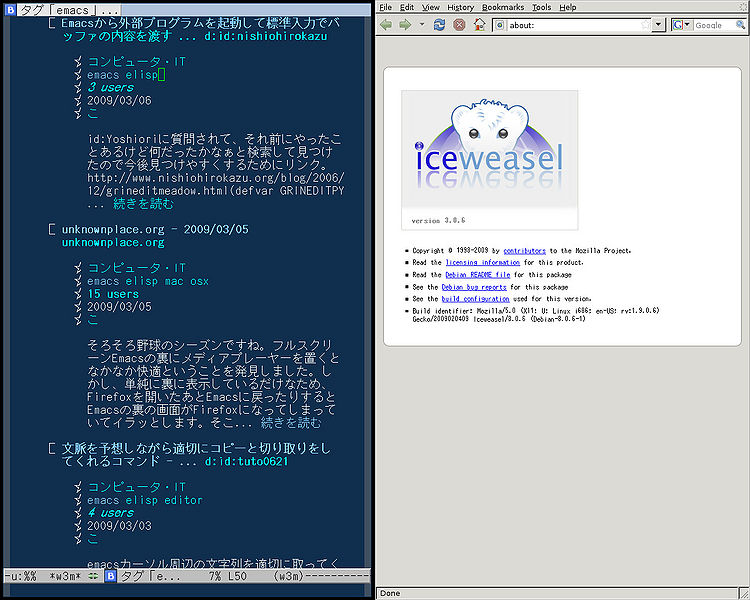The width and height of the screenshot is (750, 600).
Task: Click the site identity icon in address bar
Action: (x=499, y=25)
